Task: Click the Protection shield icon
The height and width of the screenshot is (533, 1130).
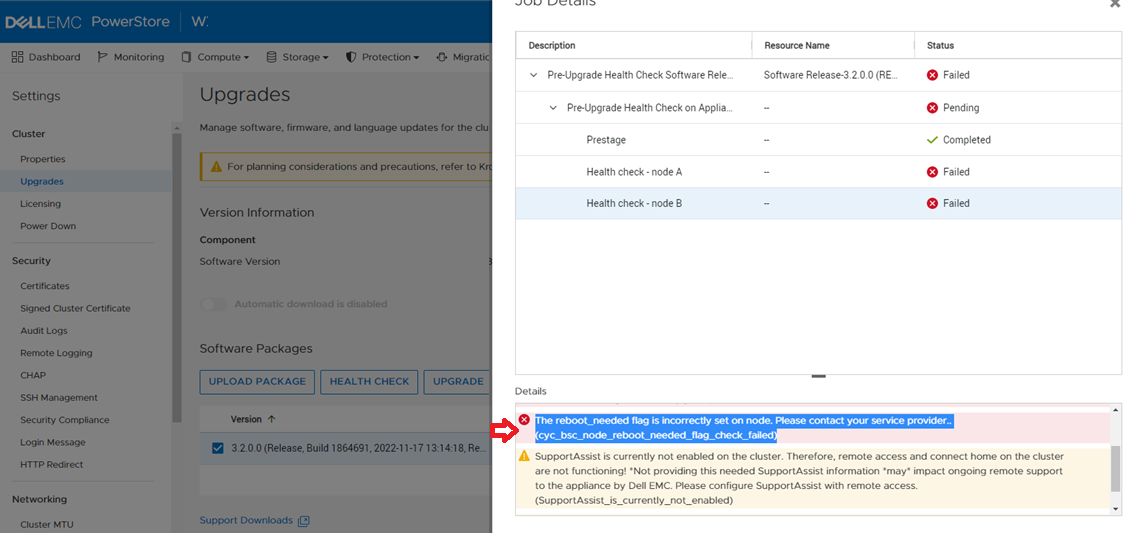Action: click(351, 57)
